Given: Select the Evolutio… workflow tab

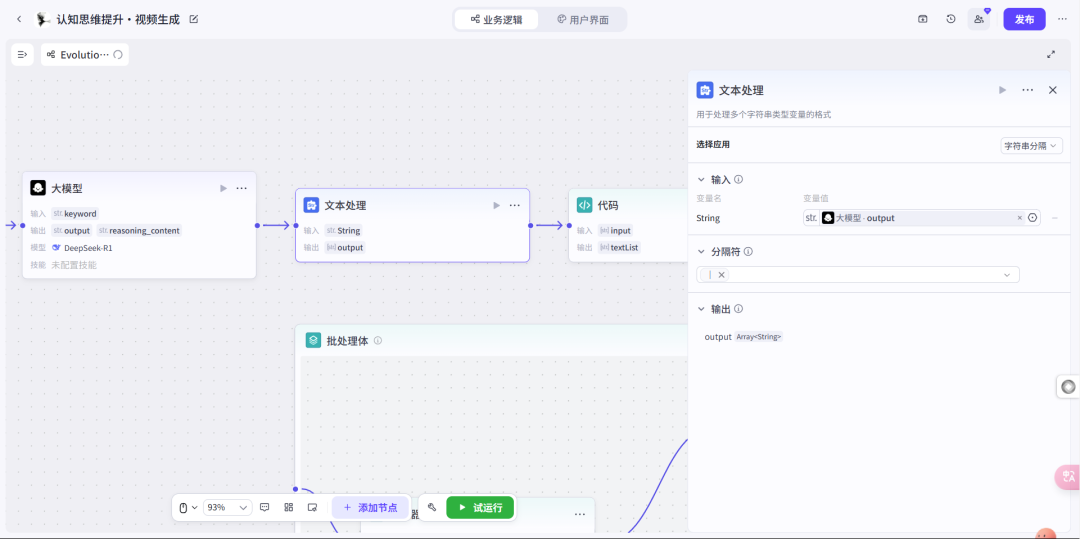Looking at the screenshot, I should click(85, 54).
